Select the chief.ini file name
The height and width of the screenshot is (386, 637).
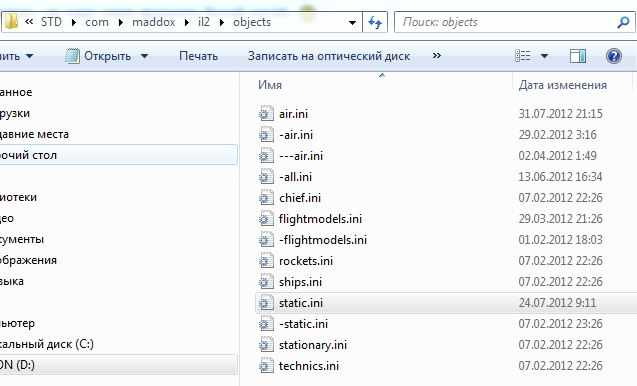click(300, 198)
